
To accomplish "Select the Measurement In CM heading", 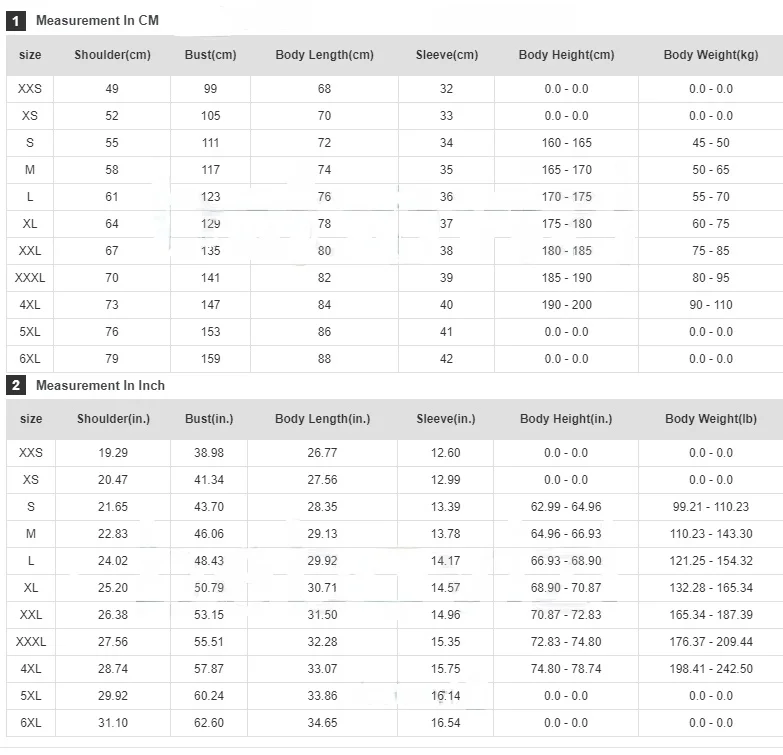I will pos(97,20).
